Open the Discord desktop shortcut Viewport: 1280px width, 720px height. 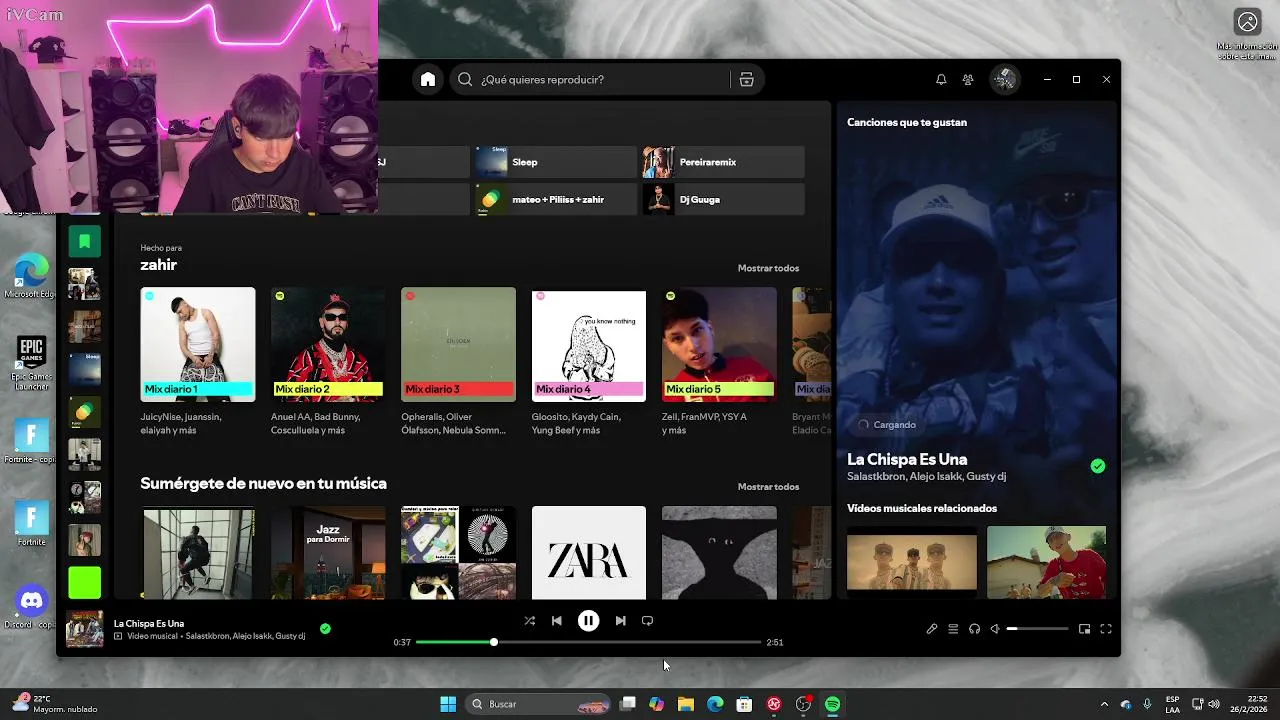click(31, 606)
